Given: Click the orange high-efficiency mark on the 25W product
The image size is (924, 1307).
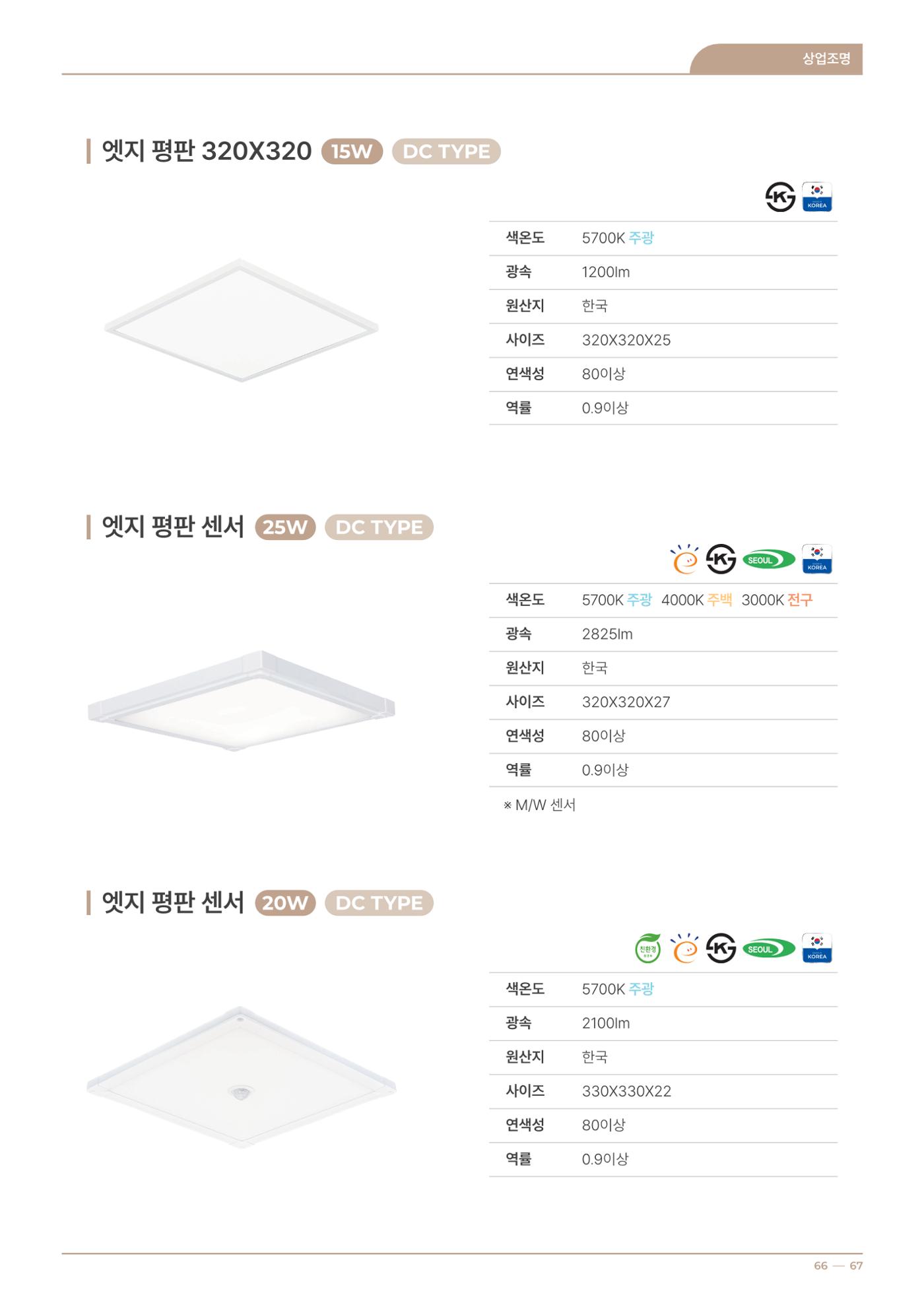Looking at the screenshot, I should (x=684, y=559).
